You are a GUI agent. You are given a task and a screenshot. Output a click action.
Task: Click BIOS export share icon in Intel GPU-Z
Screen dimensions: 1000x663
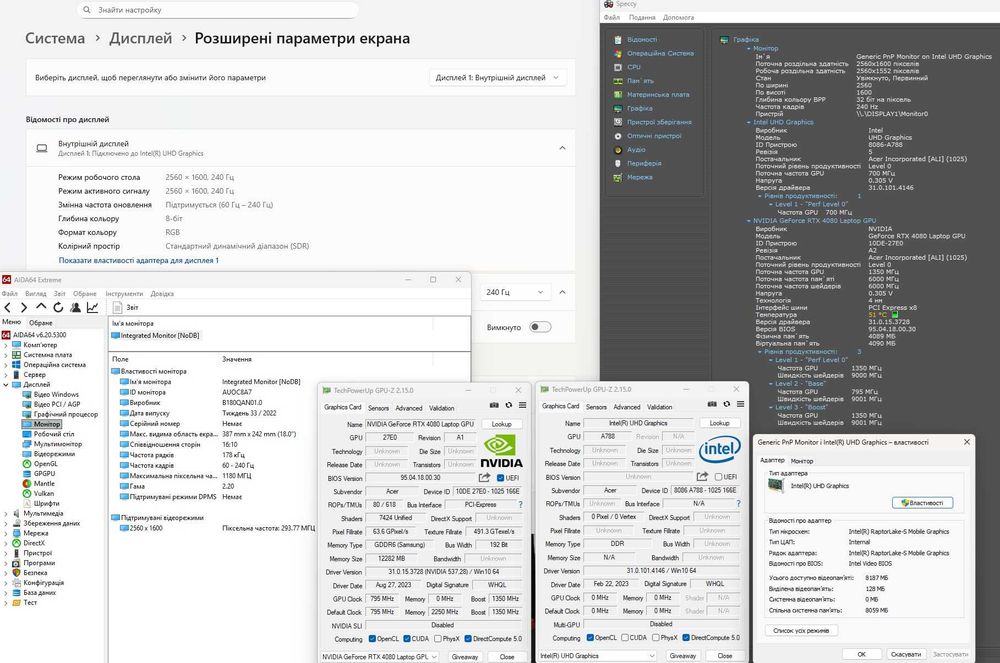tap(703, 476)
